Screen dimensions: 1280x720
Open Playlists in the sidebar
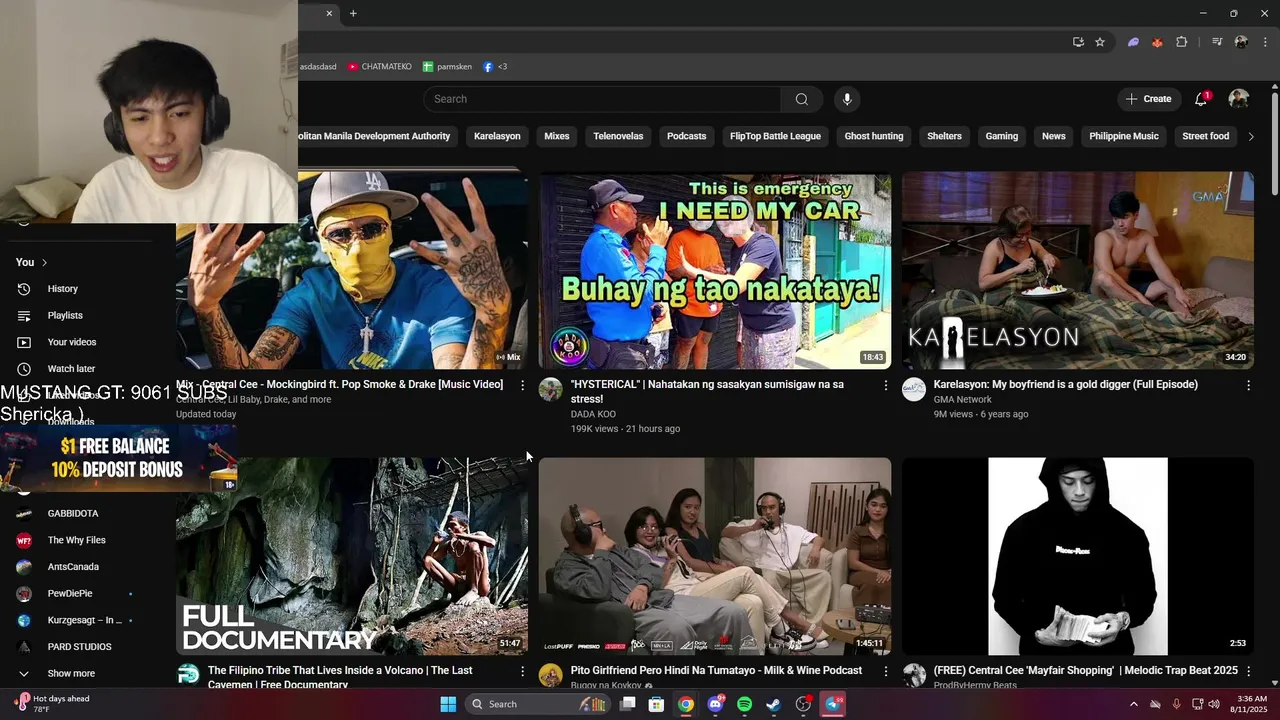(x=65, y=315)
